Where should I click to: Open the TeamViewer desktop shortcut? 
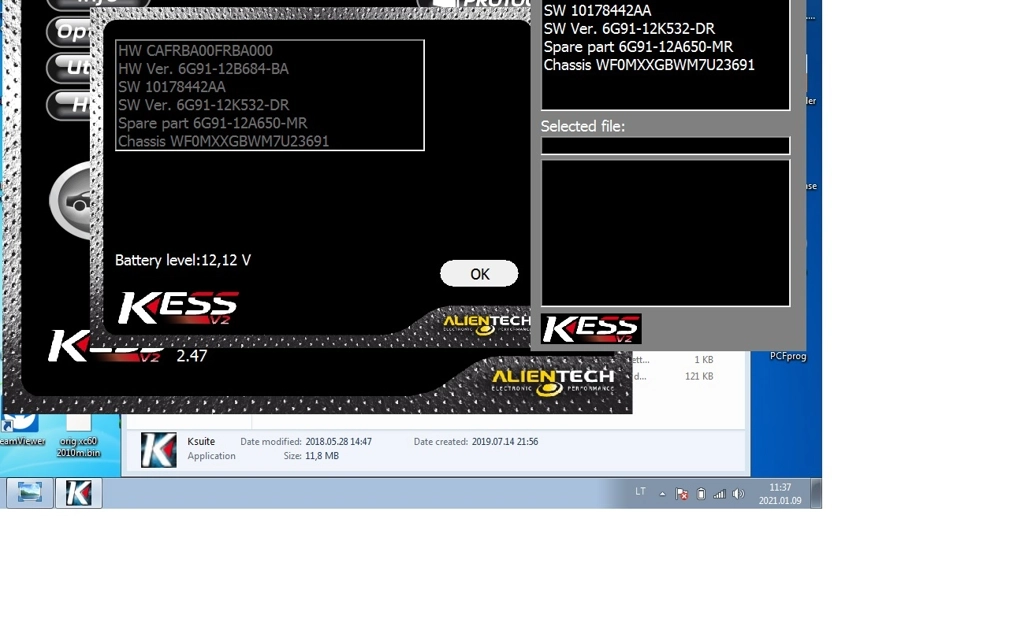coord(21,431)
